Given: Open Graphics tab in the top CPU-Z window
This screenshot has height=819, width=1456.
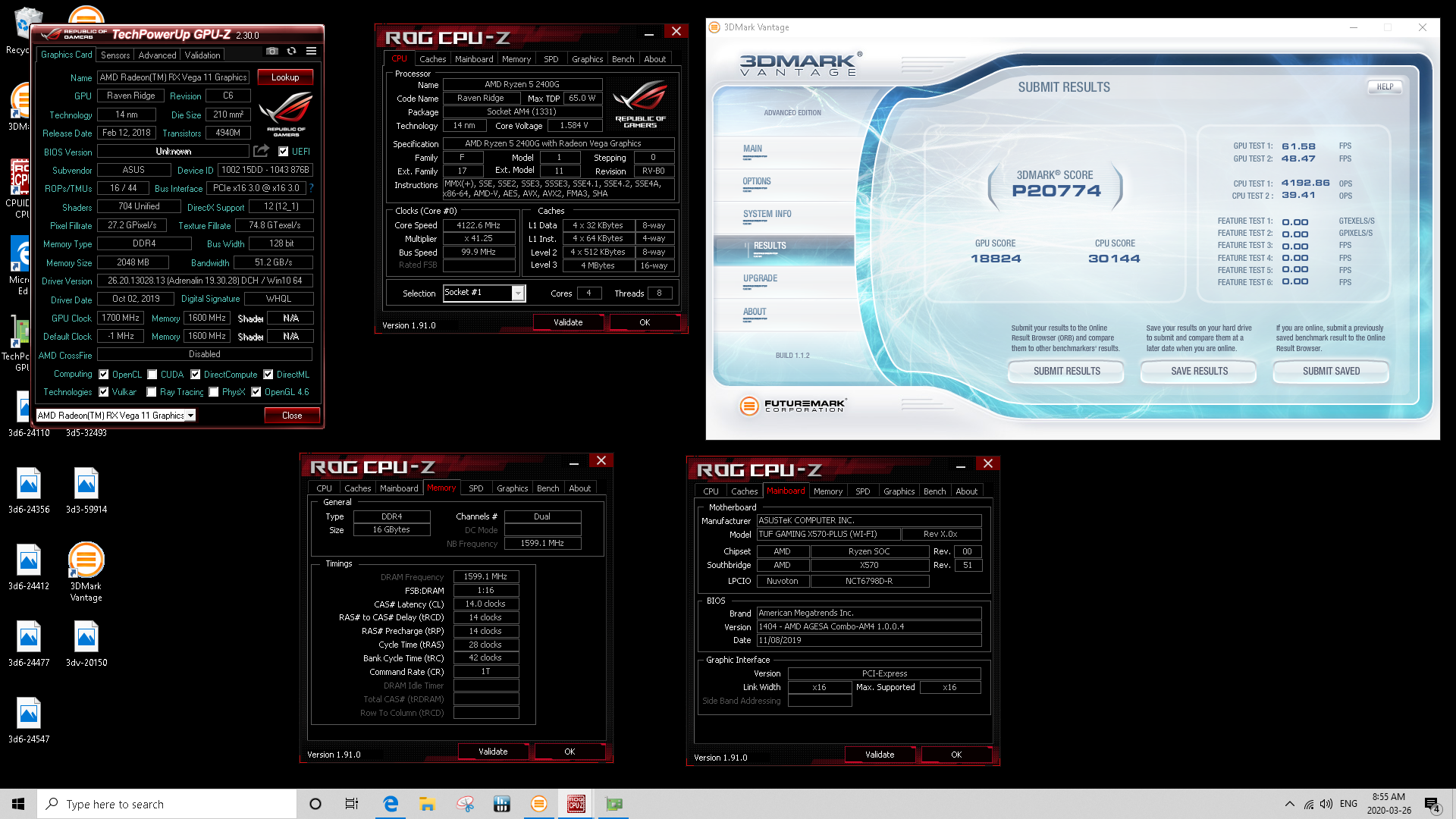Looking at the screenshot, I should pos(588,59).
